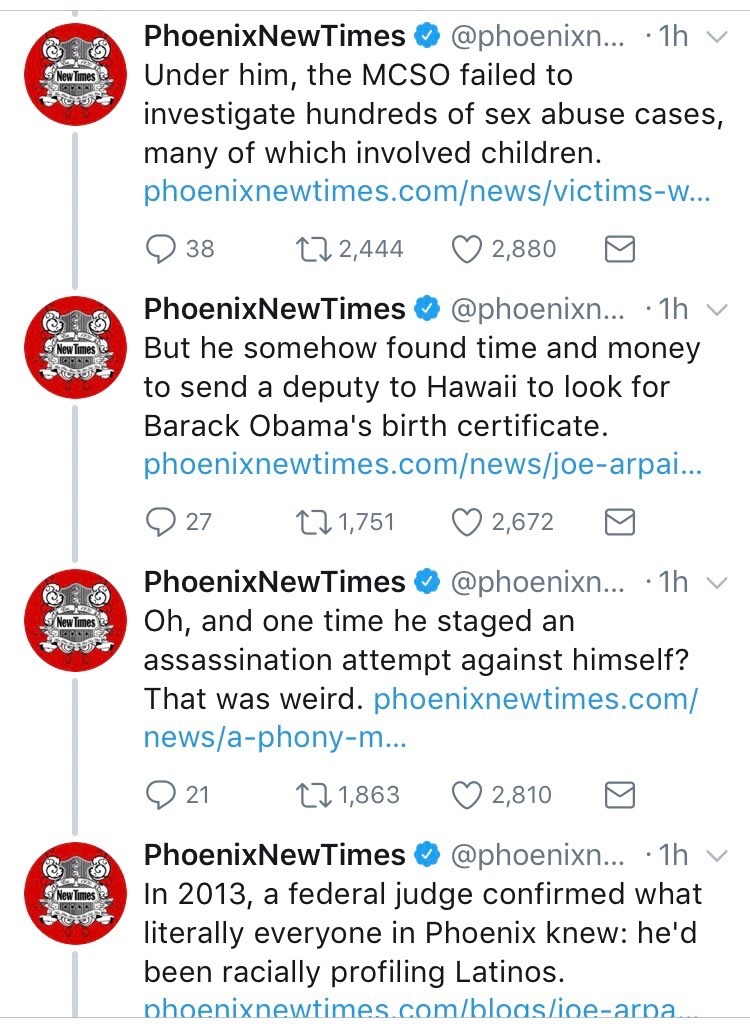Screen dimensions: 750x1029
Task: Expand options menu on the MCSO tweet
Action: pos(716,38)
